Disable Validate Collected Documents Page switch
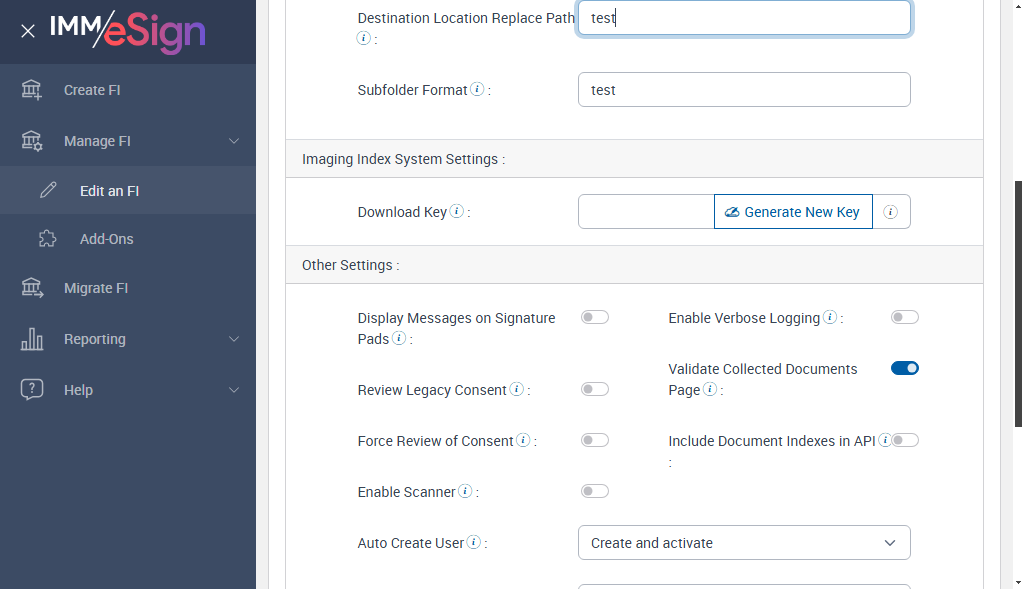This screenshot has height=589, width=1024. (904, 368)
